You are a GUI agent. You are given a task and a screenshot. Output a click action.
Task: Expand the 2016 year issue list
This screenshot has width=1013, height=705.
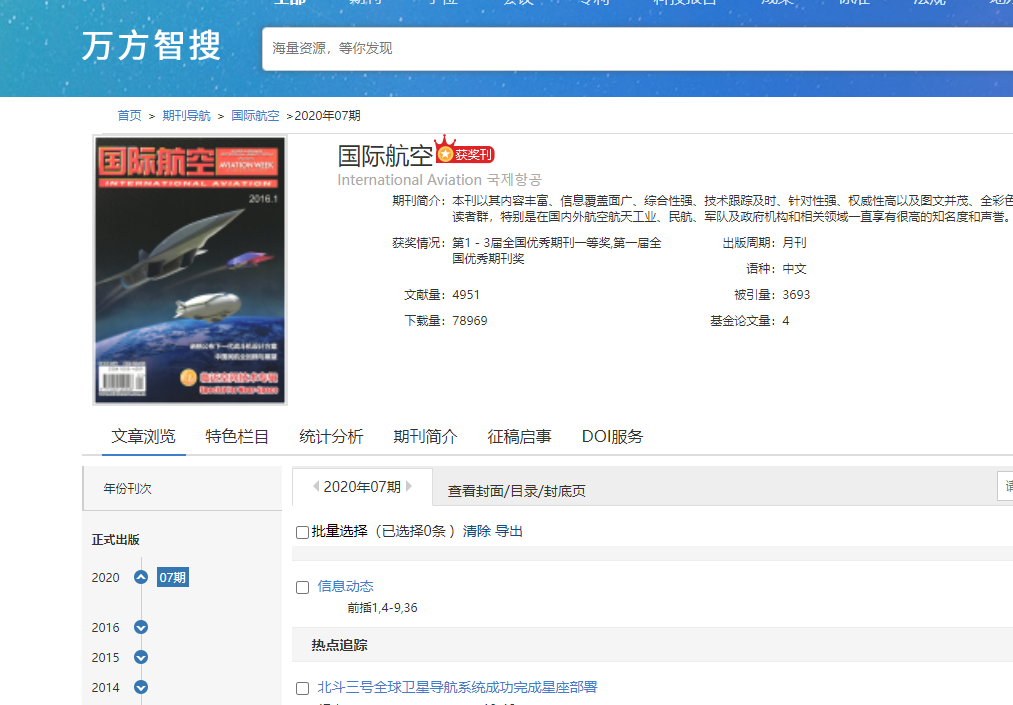point(141,628)
